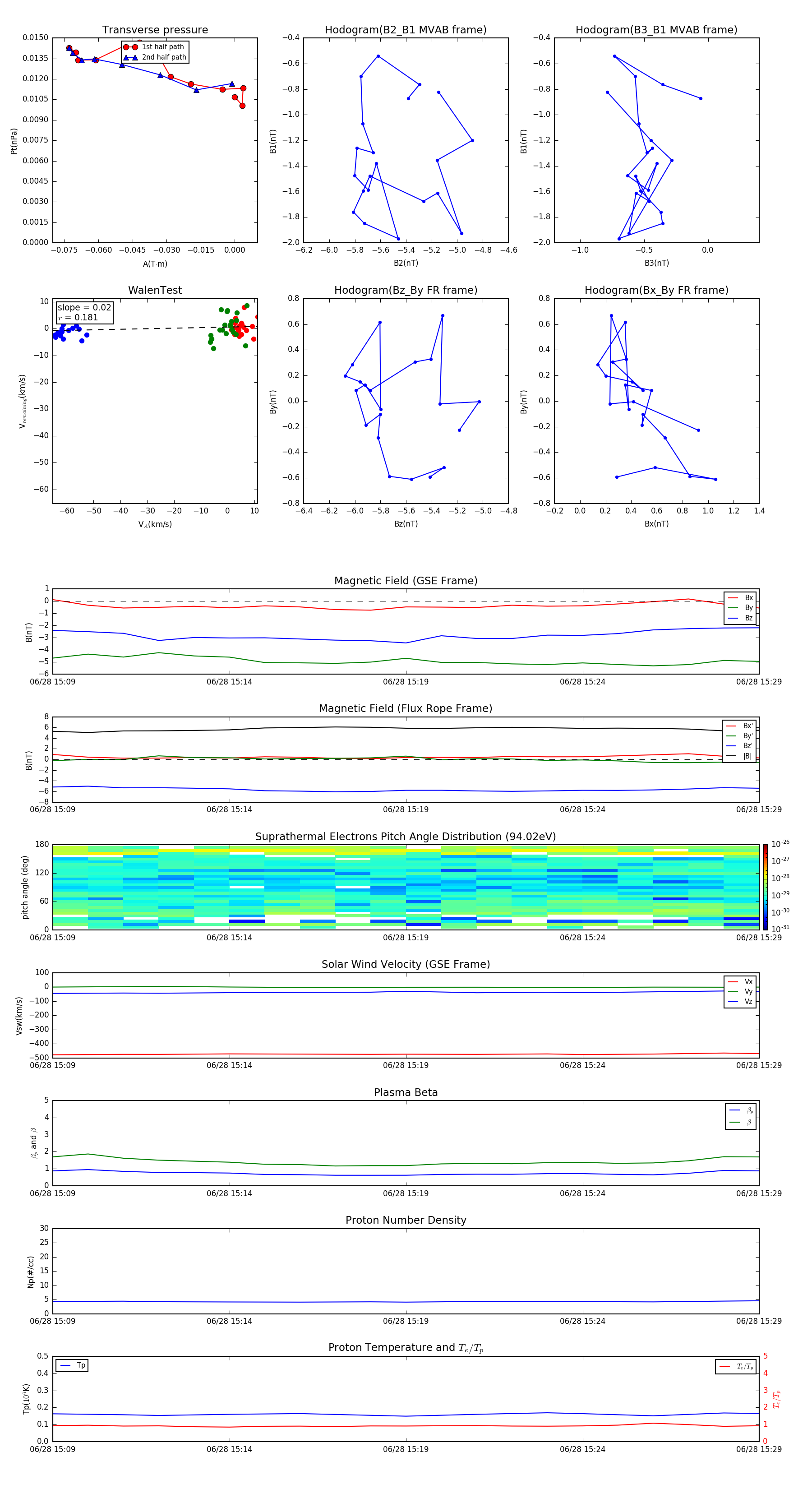Click the Tp legend entry in temperature plot

coord(72,1365)
